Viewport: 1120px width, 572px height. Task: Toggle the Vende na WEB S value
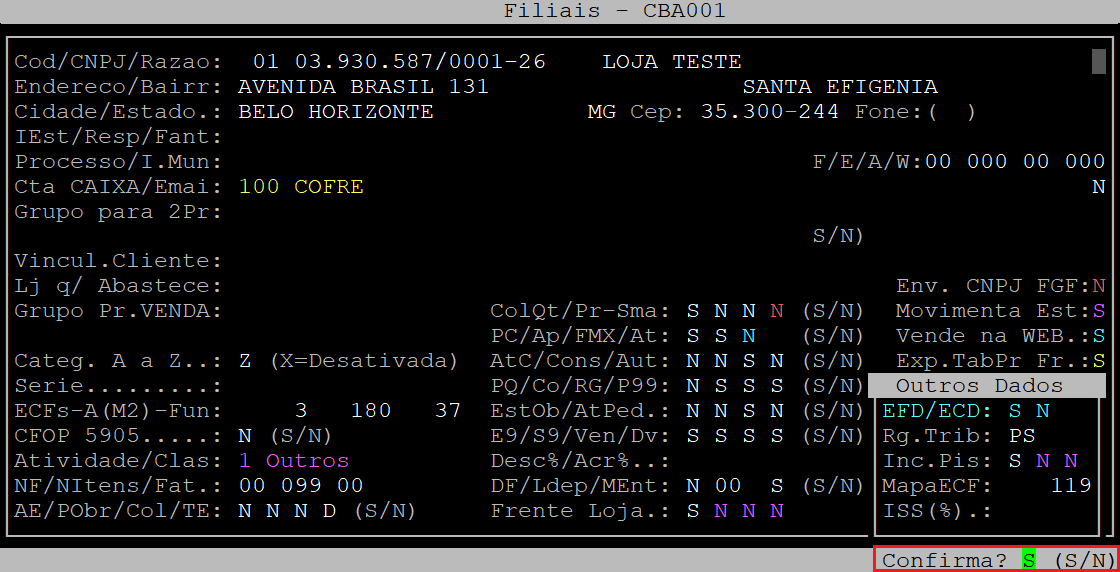coord(1098,336)
